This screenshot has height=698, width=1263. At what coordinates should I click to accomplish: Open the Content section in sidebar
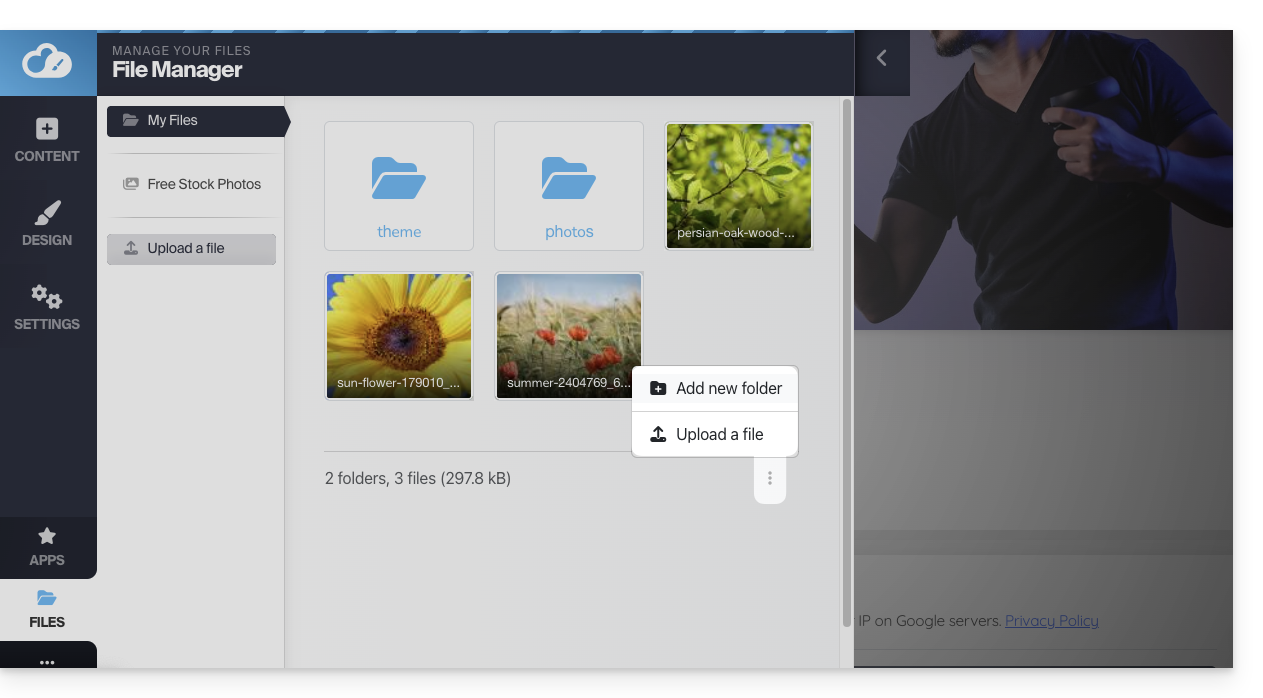pyautogui.click(x=47, y=140)
